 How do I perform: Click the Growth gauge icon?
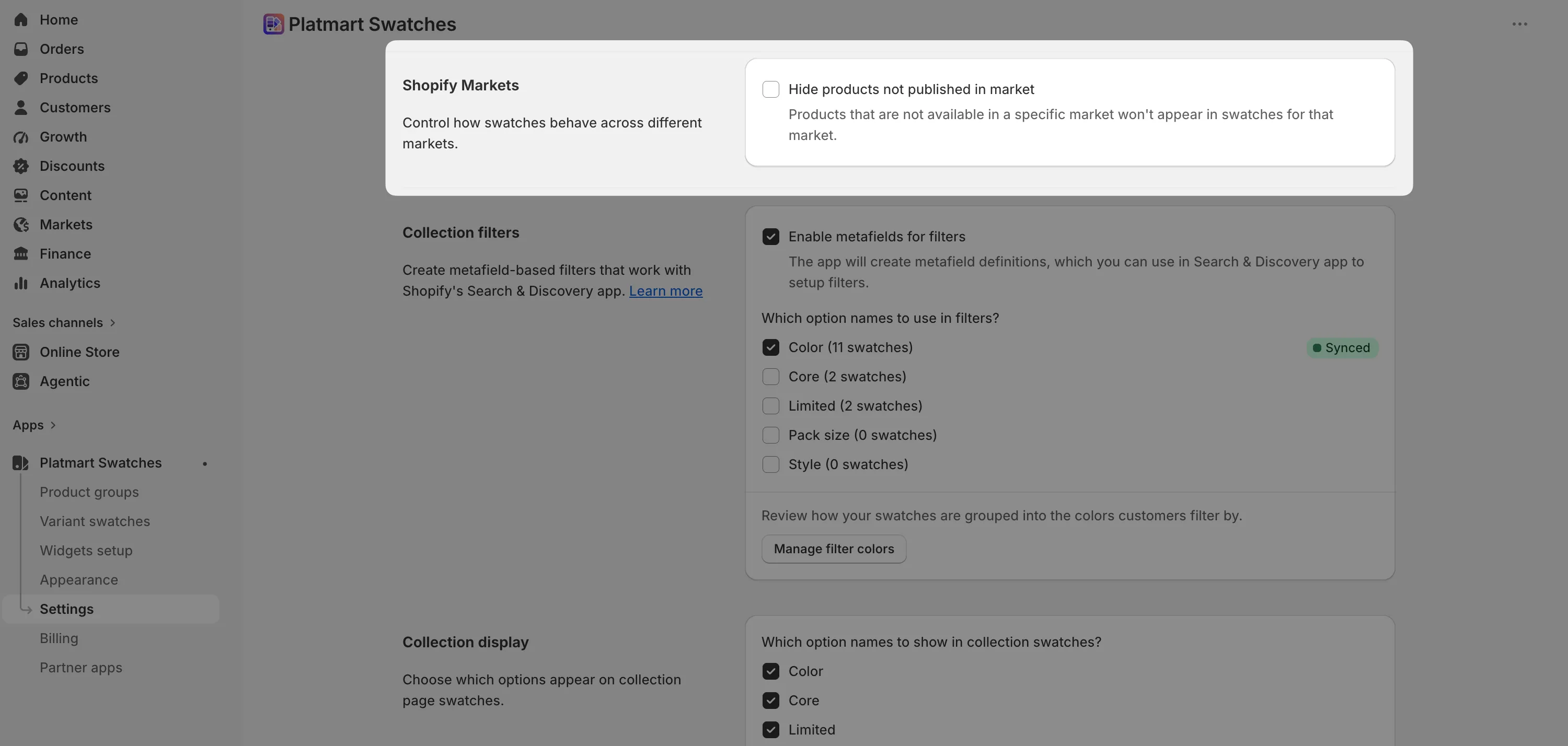(x=21, y=137)
